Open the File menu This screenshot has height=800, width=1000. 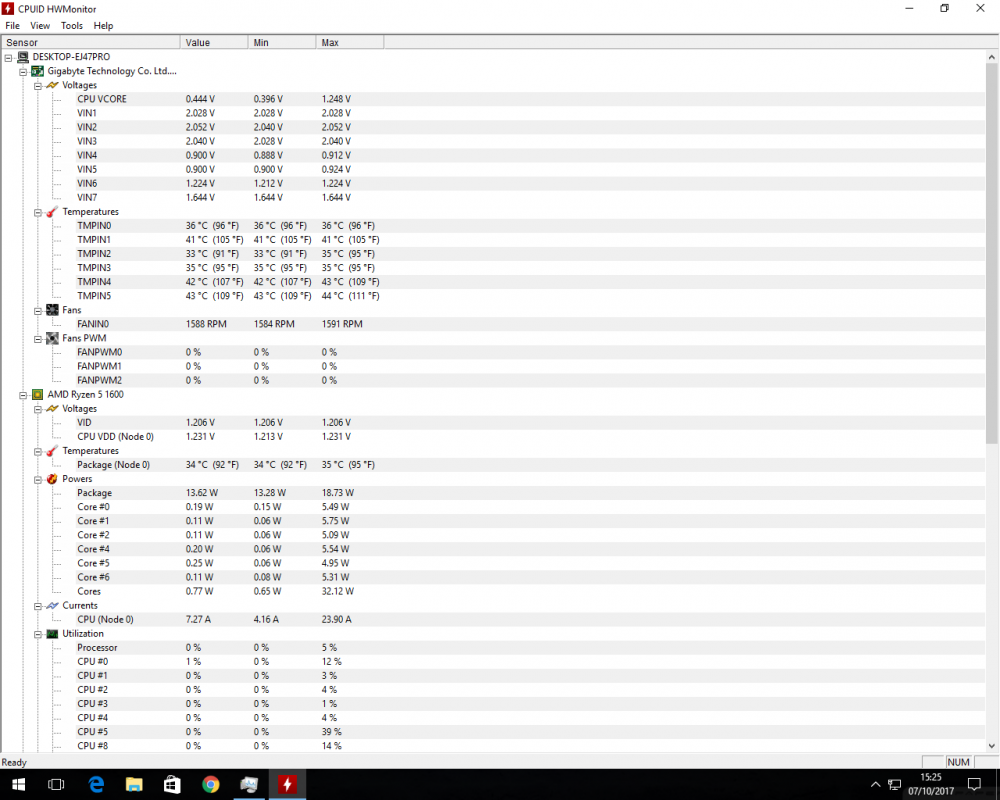[x=13, y=25]
